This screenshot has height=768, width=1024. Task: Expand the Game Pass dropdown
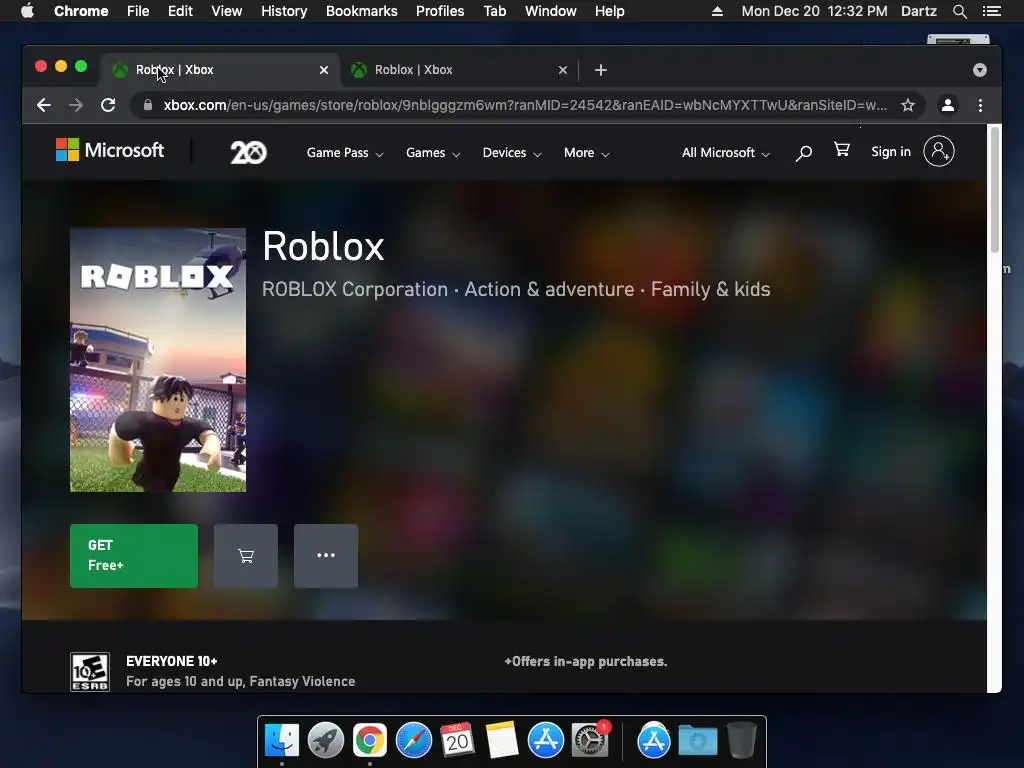pos(345,153)
